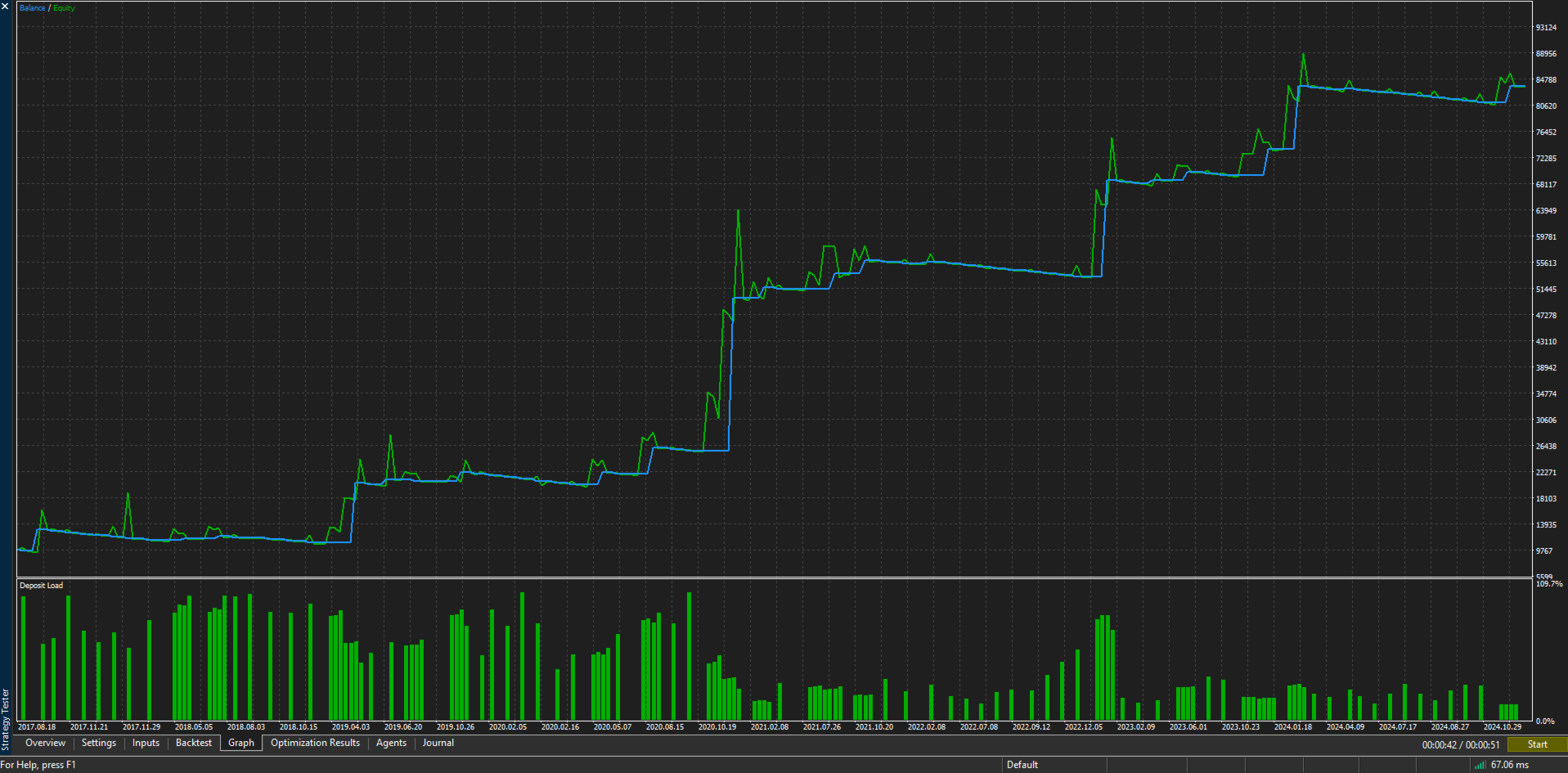Viewport: 1568px width, 773px height.
Task: Click the 93124 axis value
Action: [x=1546, y=28]
